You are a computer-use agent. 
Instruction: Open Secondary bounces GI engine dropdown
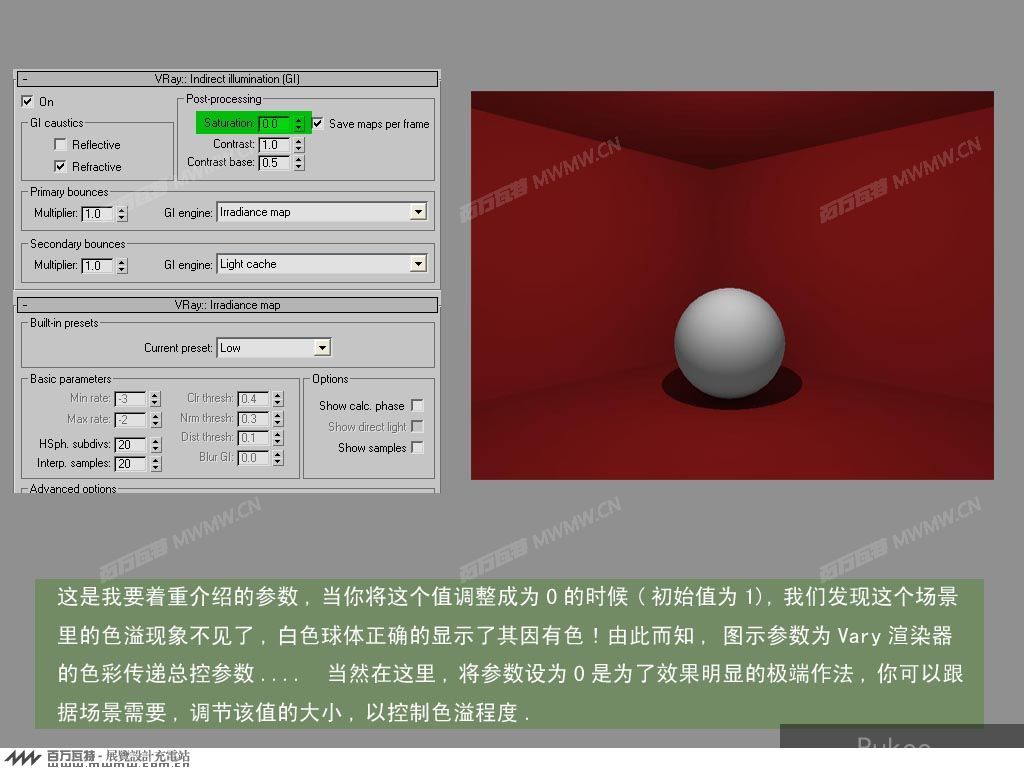click(x=418, y=264)
